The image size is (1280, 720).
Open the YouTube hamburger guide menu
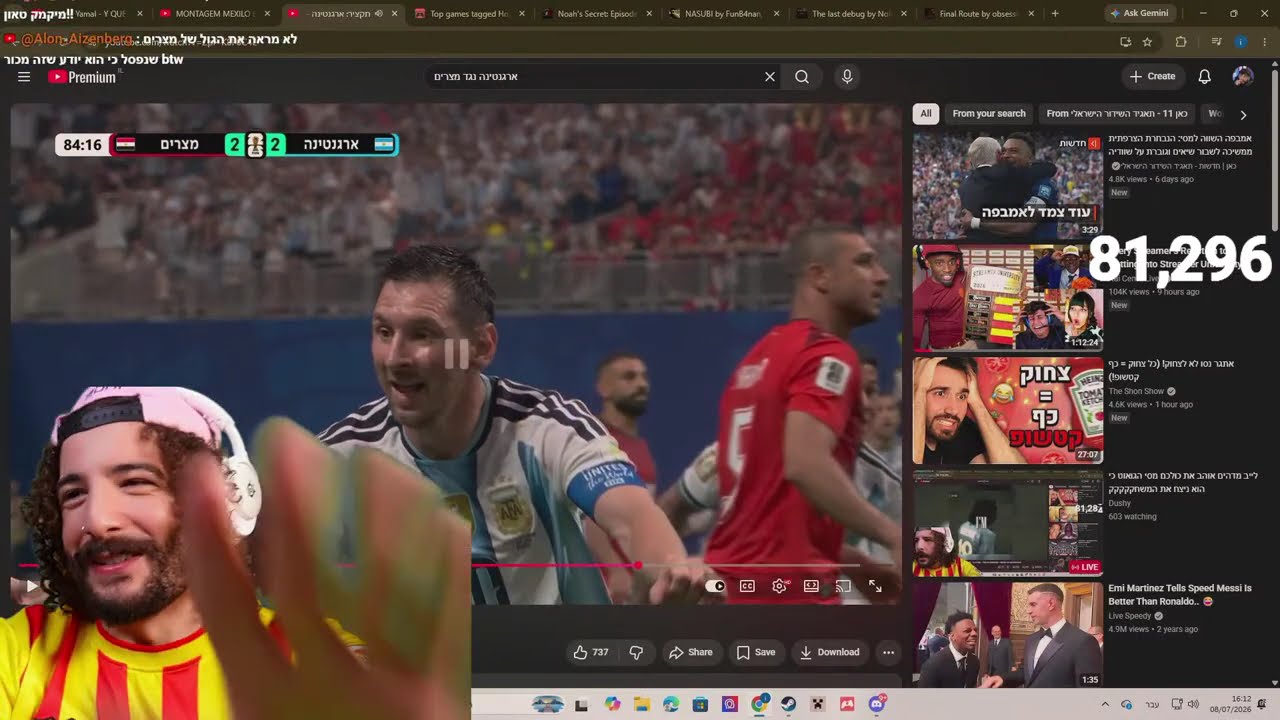tap(24, 76)
